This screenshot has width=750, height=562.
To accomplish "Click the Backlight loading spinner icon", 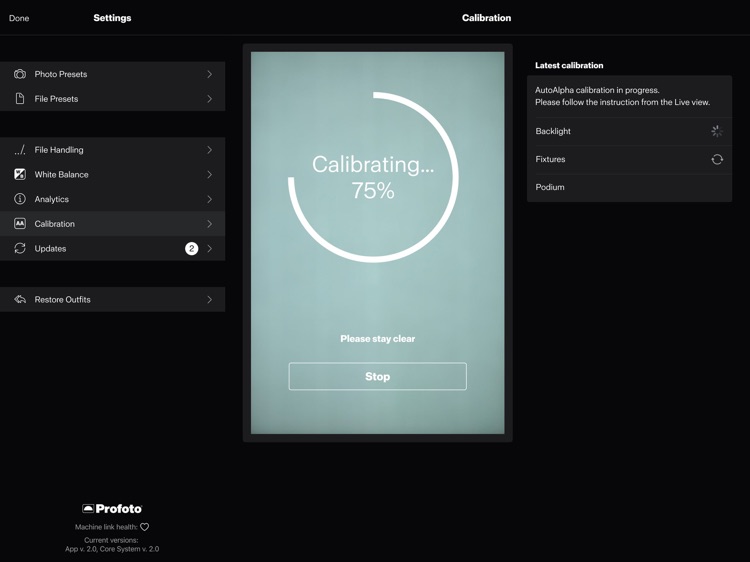I will click(717, 131).
